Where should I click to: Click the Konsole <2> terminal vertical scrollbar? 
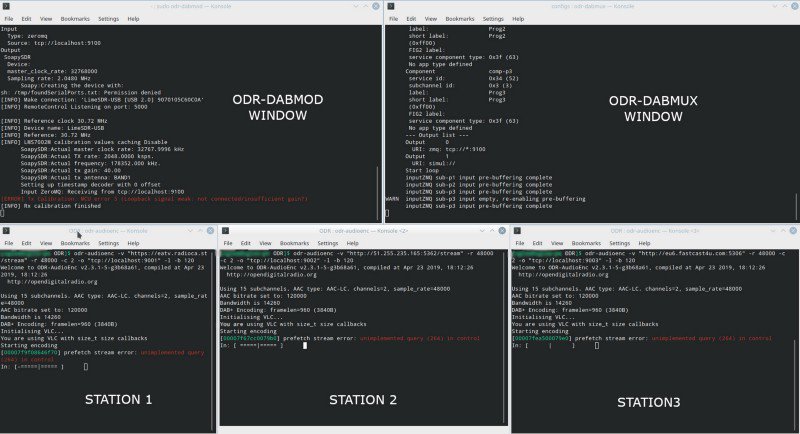[x=505, y=337]
